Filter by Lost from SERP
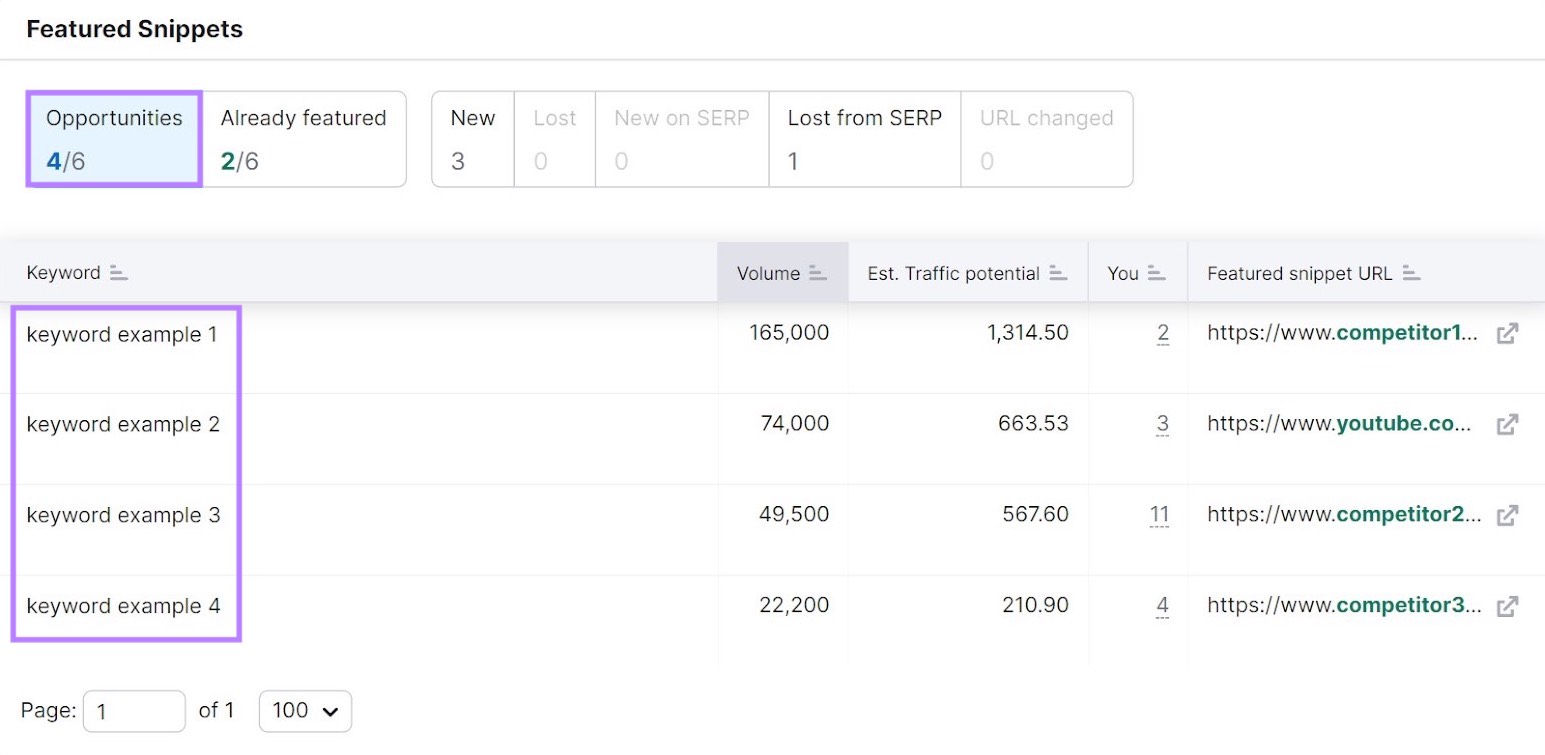Screen dimensions: 1545x755 864,139
